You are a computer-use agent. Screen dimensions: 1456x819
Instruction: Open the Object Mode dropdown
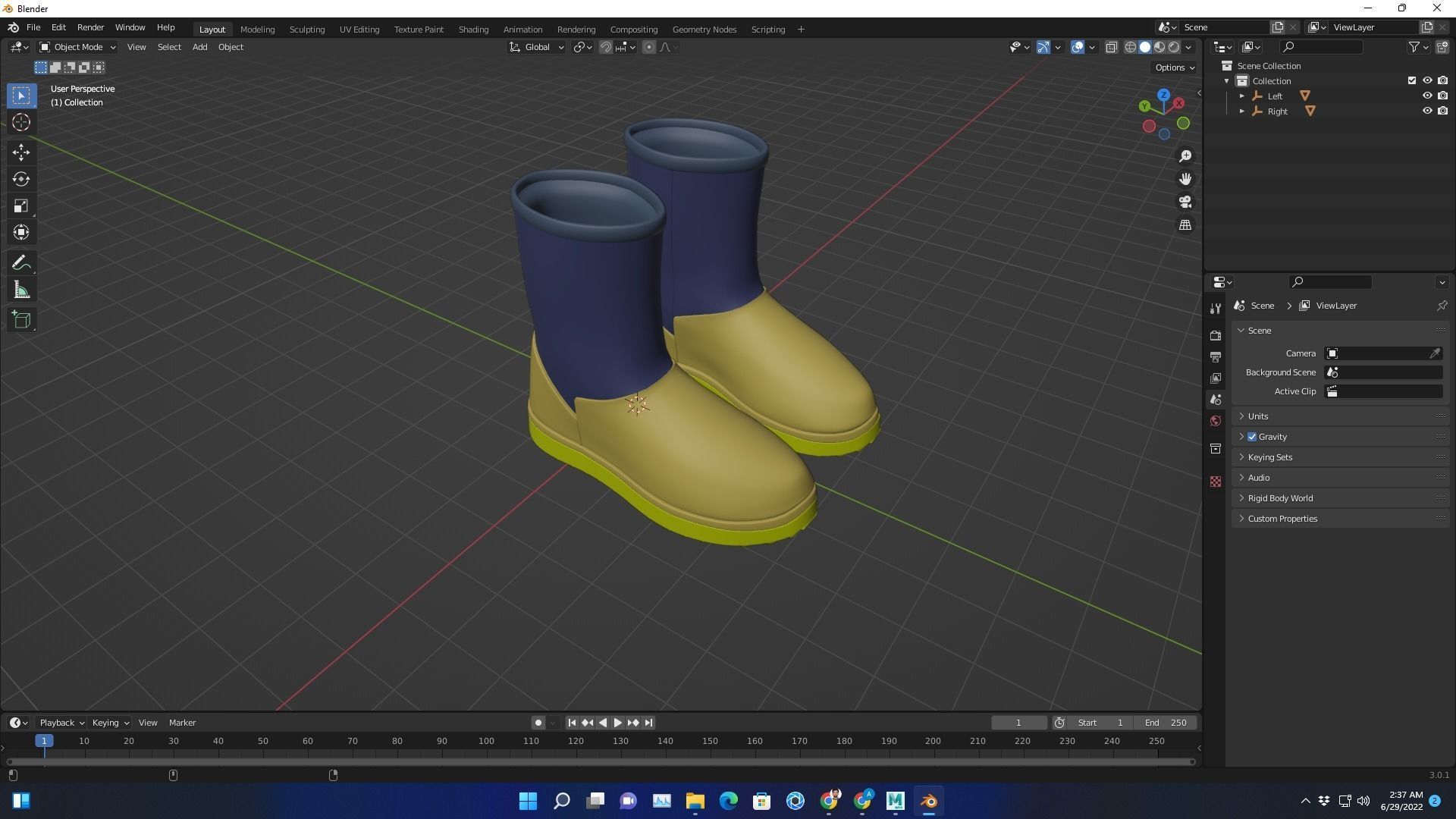[x=77, y=47]
